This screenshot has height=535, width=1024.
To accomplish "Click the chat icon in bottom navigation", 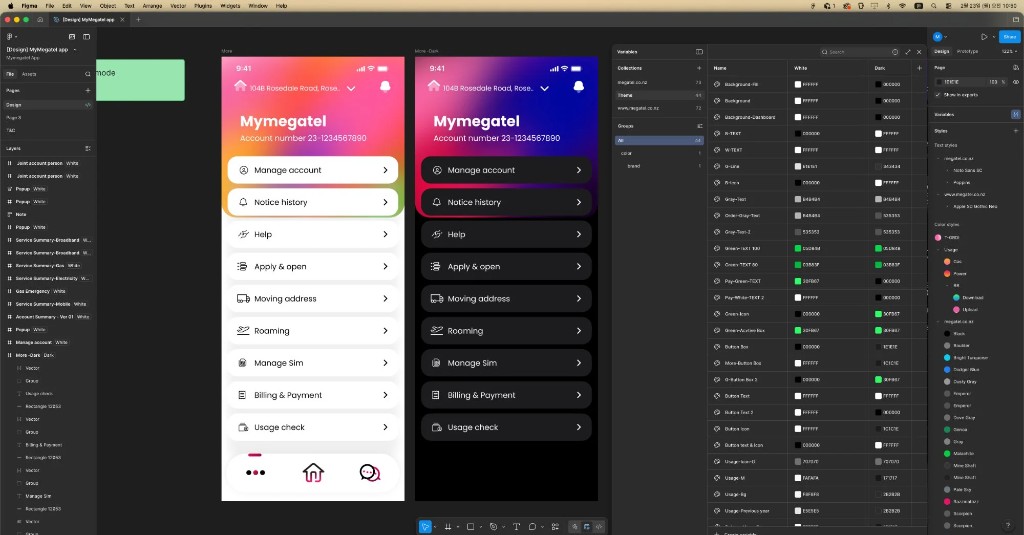I will click(x=370, y=472).
